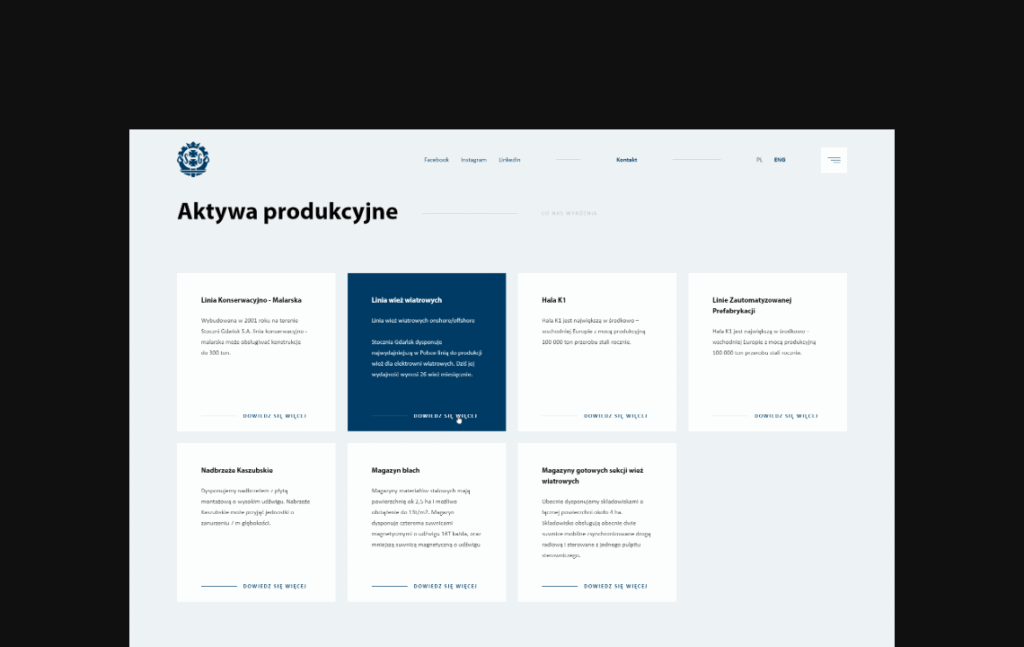Switch language to ENG
Viewport: 1024px width, 647px height.
click(x=779, y=160)
